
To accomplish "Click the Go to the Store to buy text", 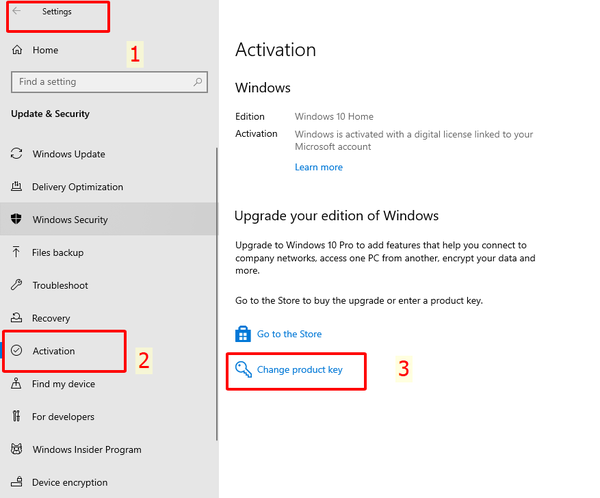I will (x=359, y=301).
